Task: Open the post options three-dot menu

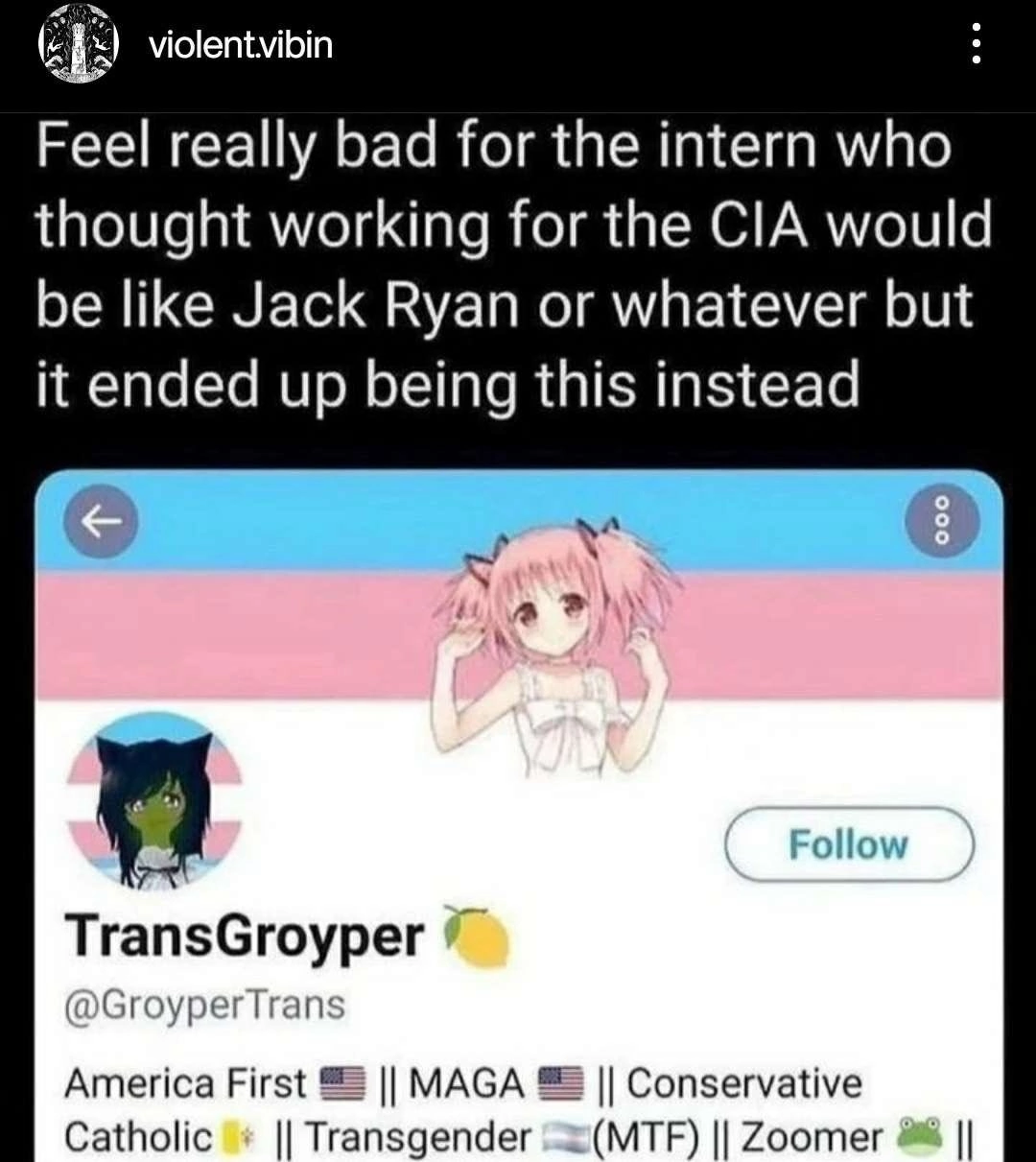Action: point(976,43)
